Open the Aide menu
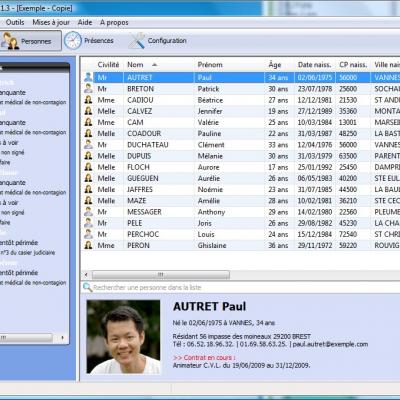Image resolution: width=400 pixels, height=400 pixels. [85, 22]
